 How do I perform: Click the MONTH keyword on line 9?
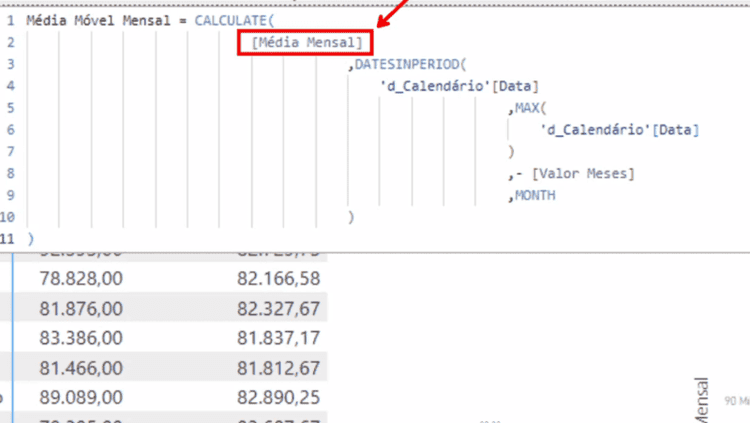pyautogui.click(x=535, y=195)
